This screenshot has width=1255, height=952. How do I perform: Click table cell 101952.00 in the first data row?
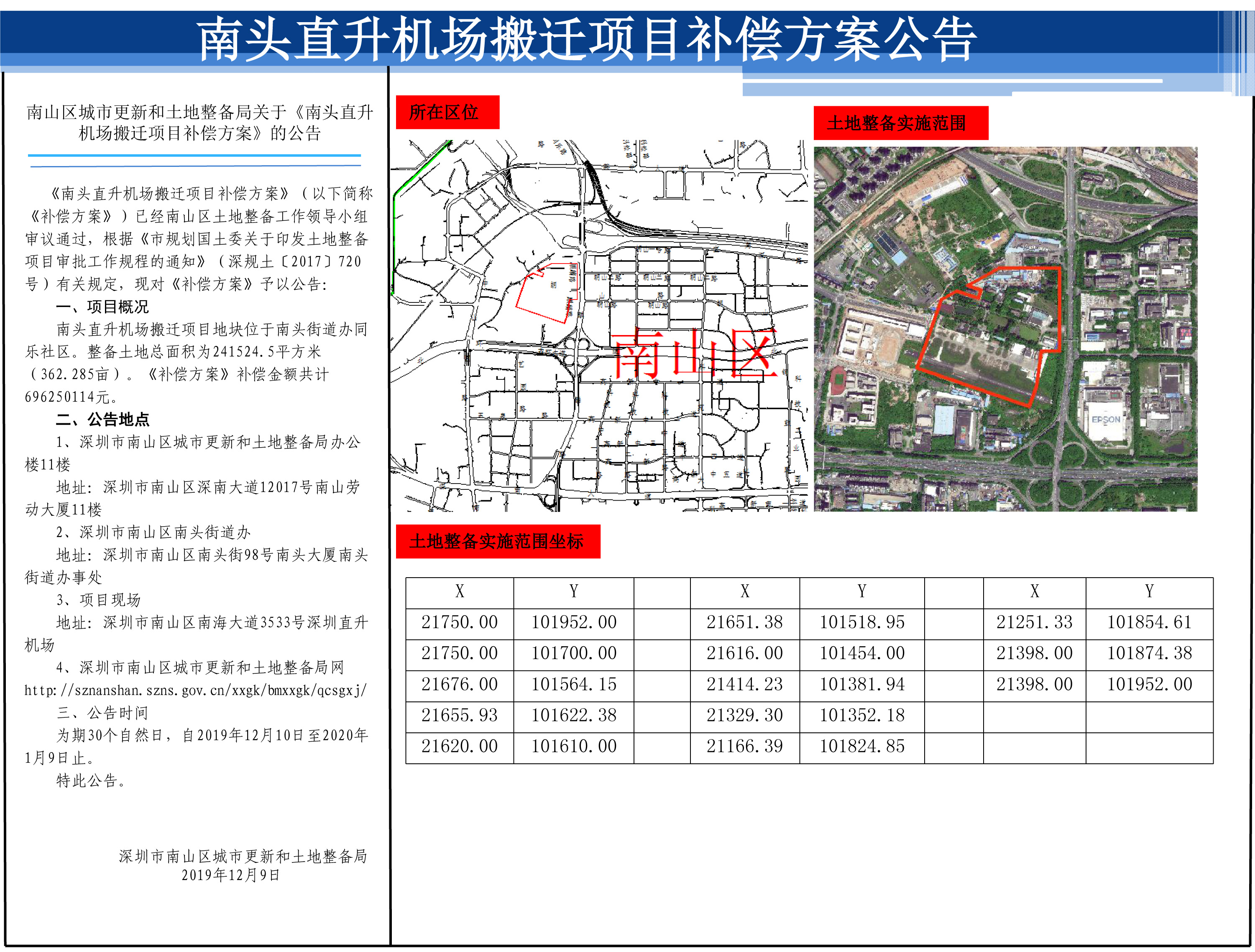coord(574,622)
